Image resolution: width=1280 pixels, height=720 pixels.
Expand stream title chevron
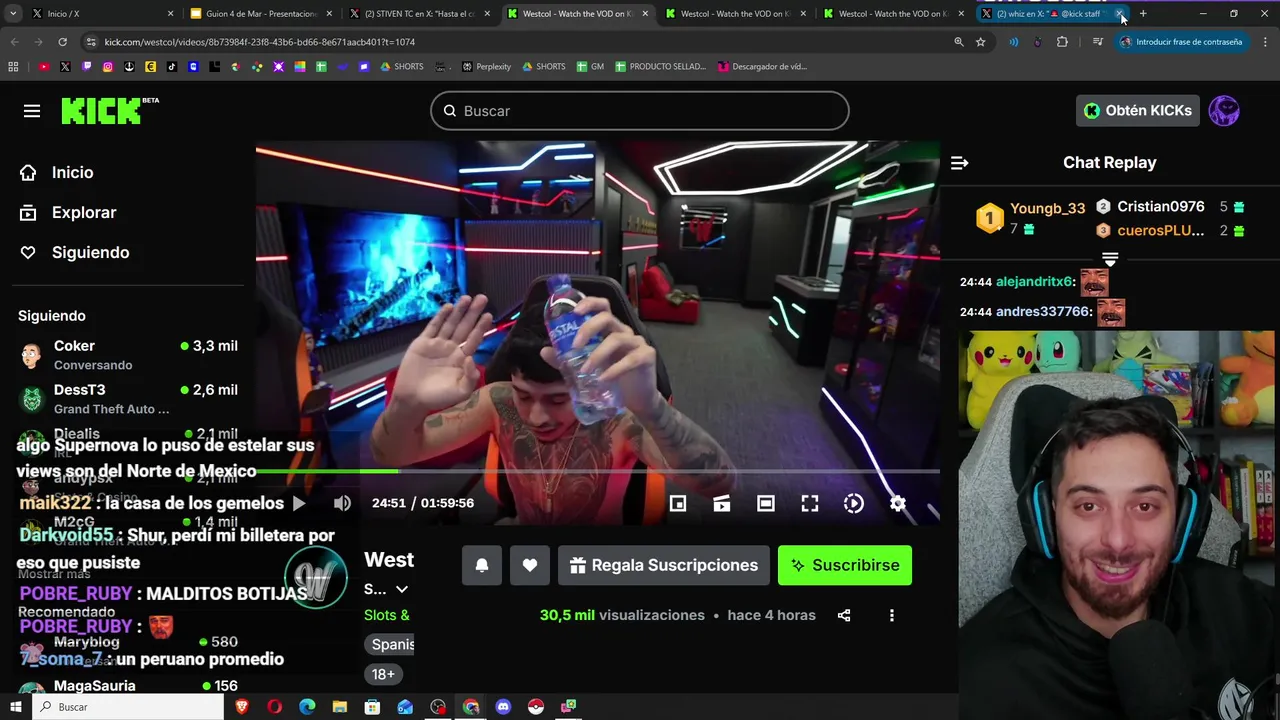pyautogui.click(x=402, y=589)
